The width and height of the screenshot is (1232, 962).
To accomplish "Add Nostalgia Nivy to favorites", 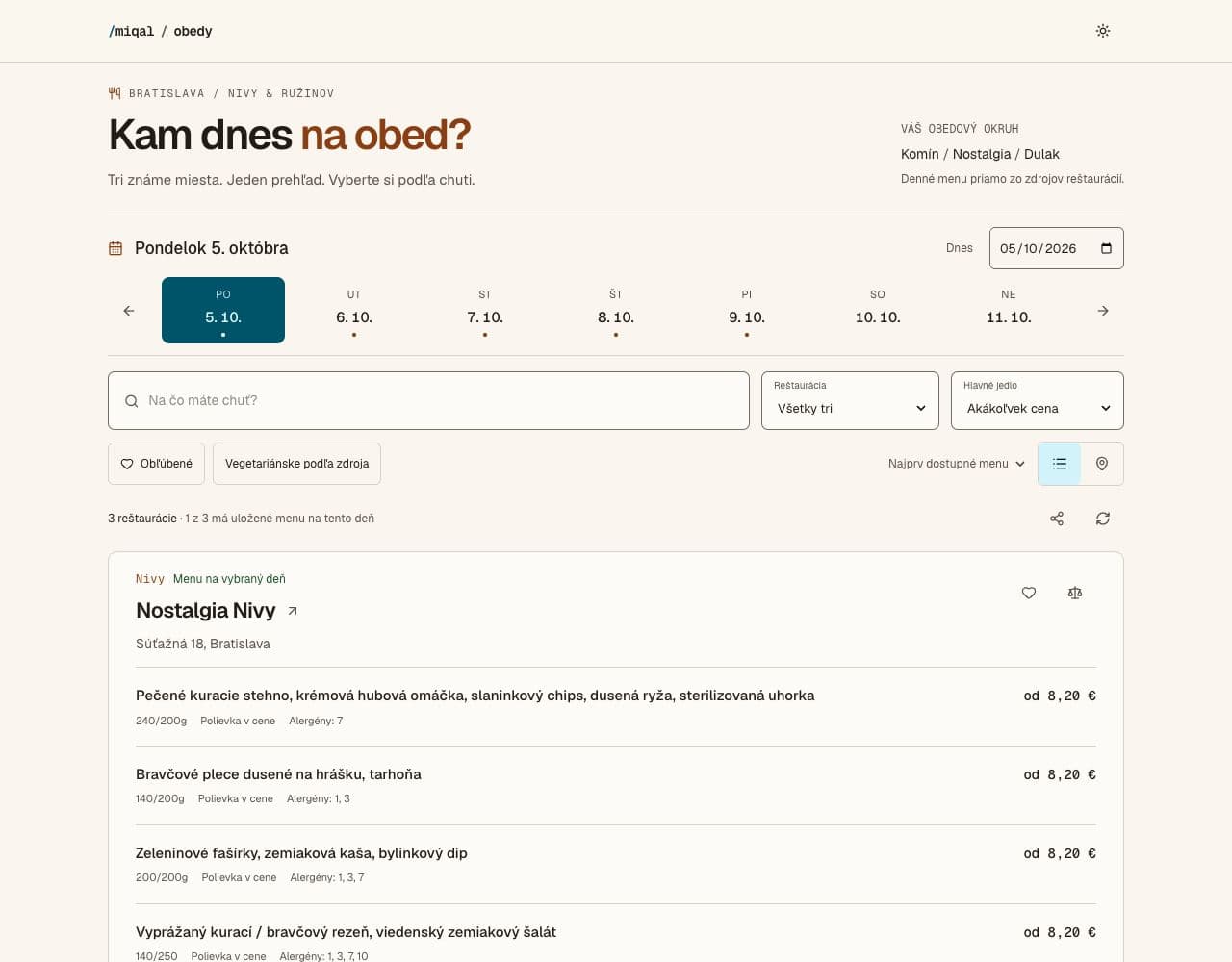I will 1029,593.
